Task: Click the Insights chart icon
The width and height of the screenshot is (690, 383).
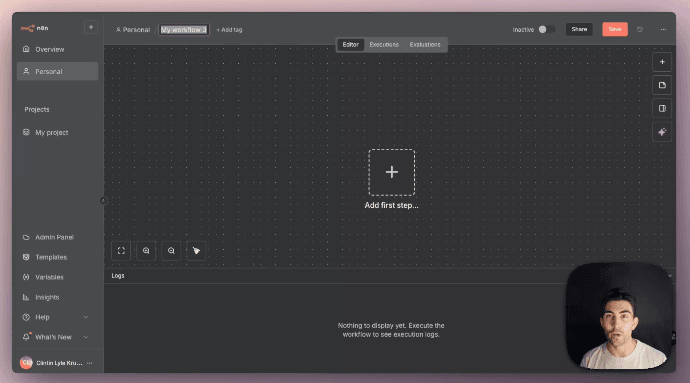Action: pyautogui.click(x=26, y=297)
